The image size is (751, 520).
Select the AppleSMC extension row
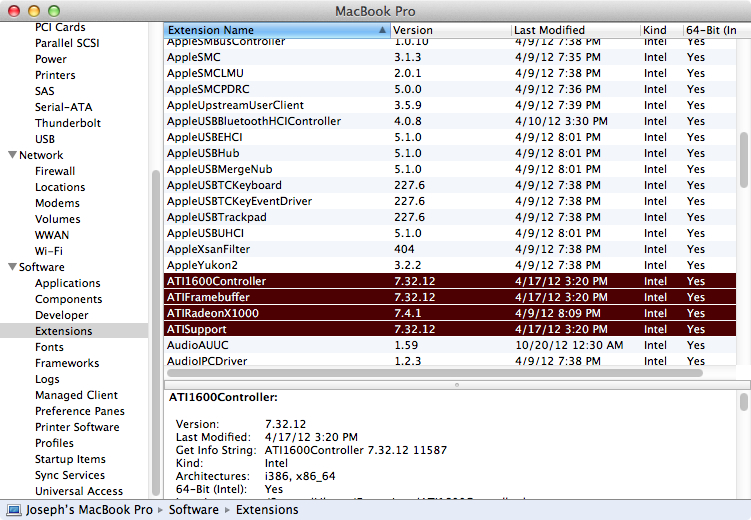click(450, 57)
